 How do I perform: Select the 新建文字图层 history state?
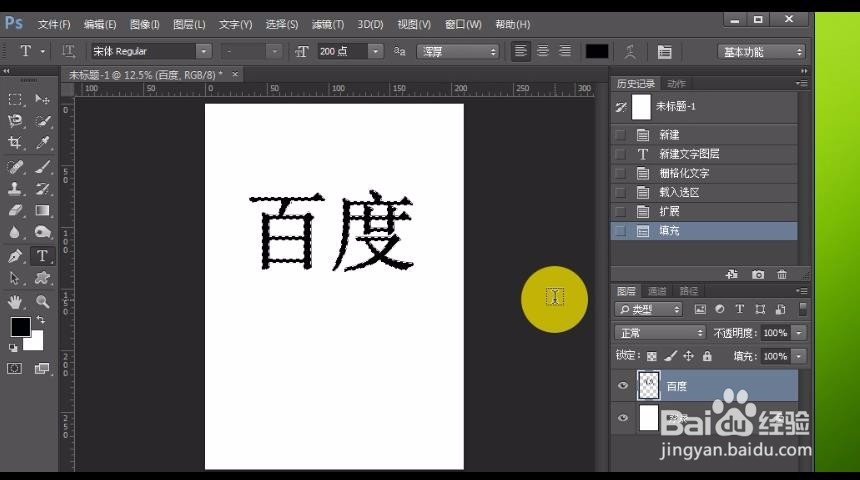704,154
